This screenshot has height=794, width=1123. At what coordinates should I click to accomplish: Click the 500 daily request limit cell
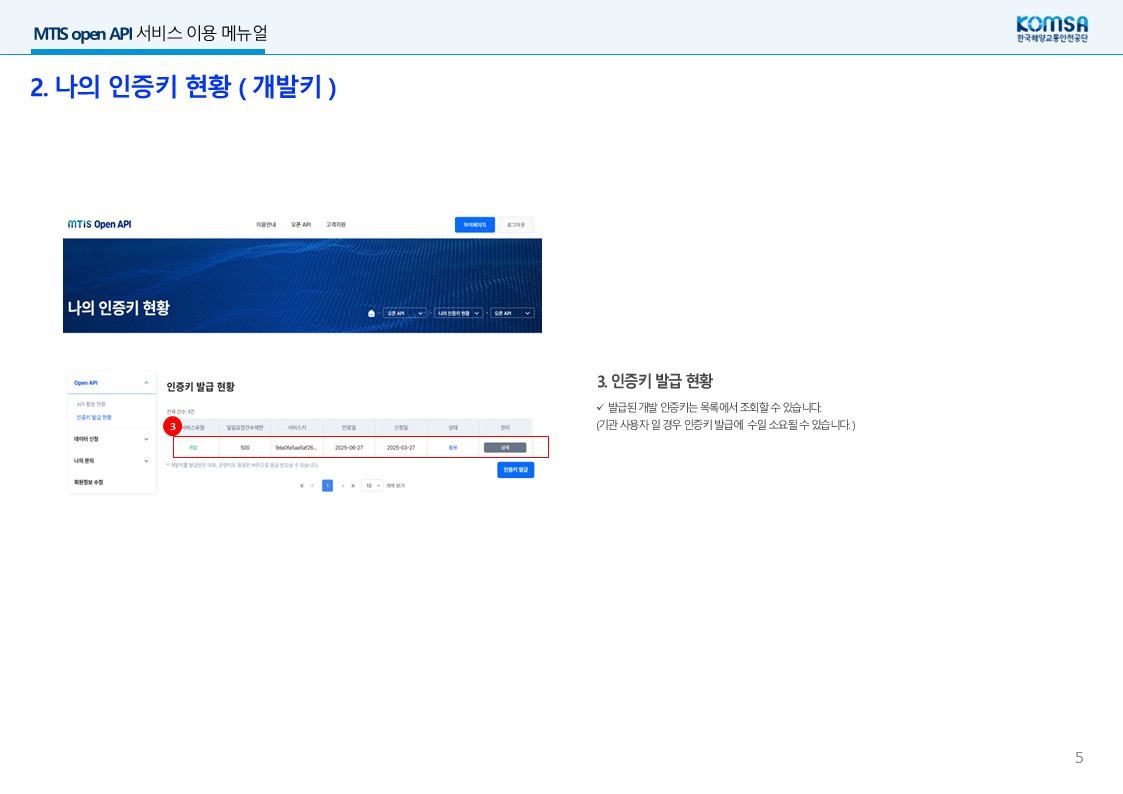(245, 447)
